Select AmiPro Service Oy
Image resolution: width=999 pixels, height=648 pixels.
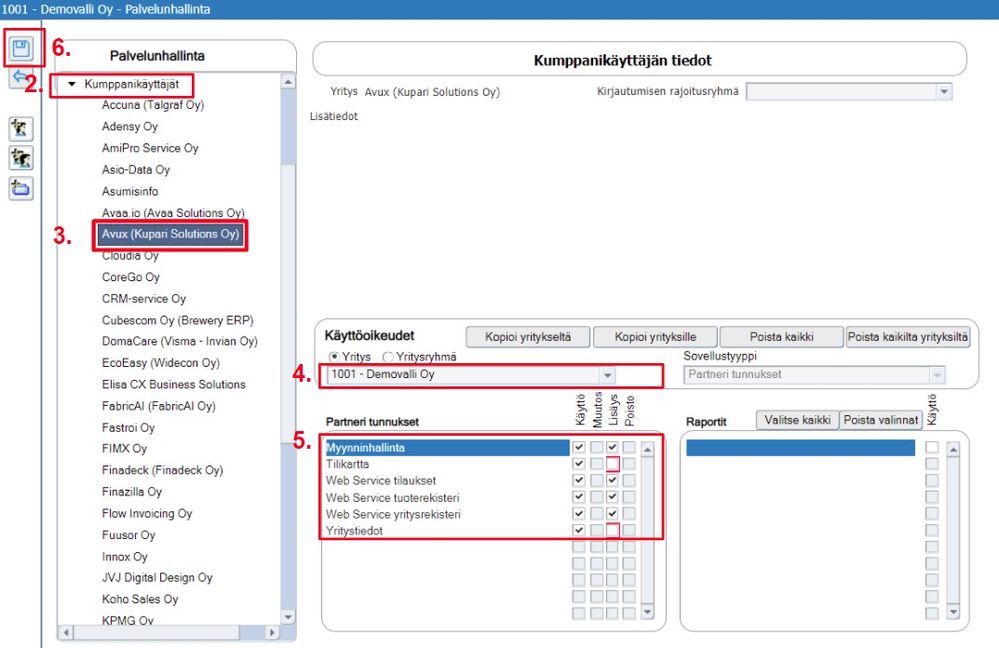click(150, 148)
